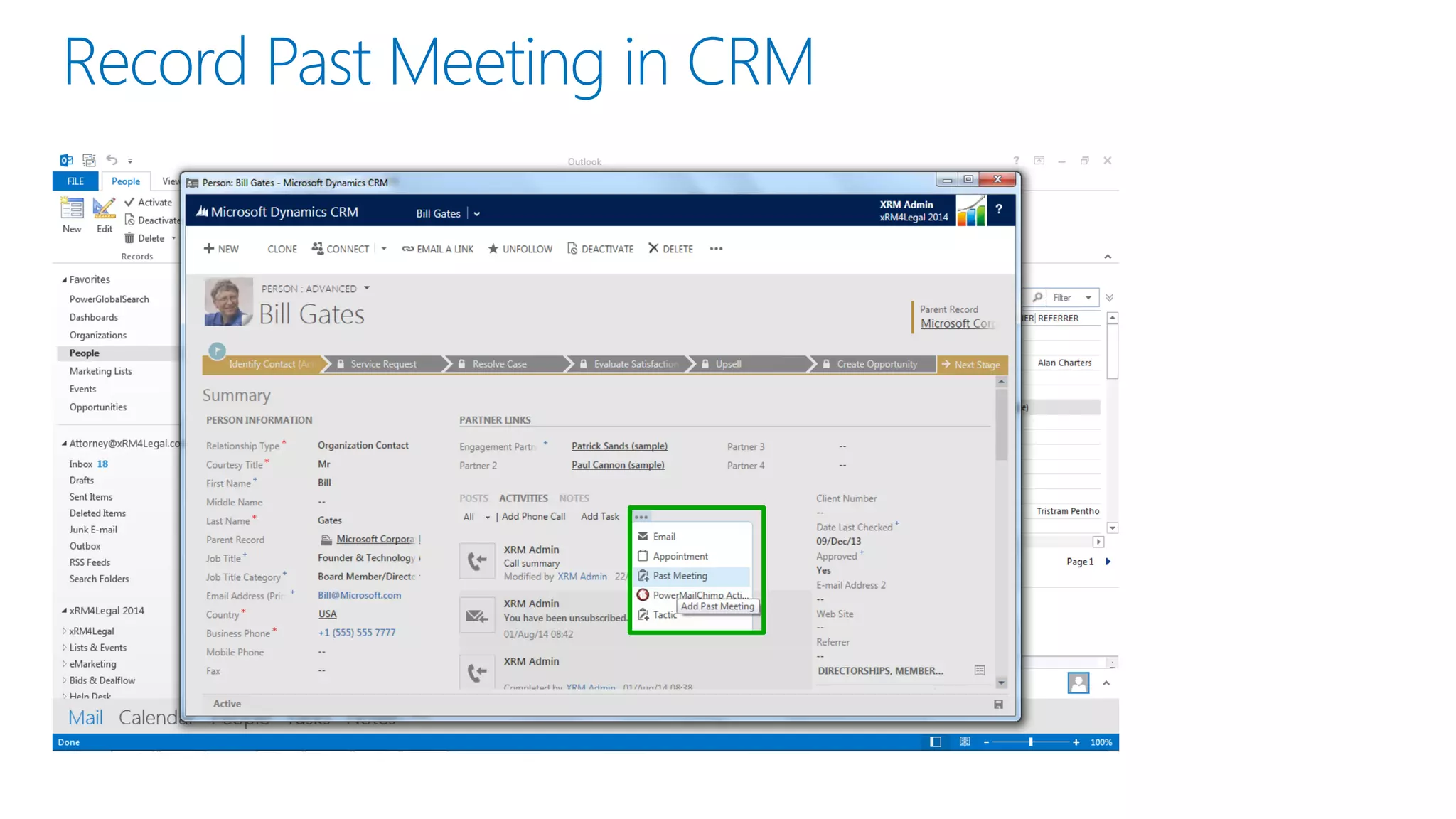
Task: Click the New record icon in Outlook ribbon
Action: [72, 215]
